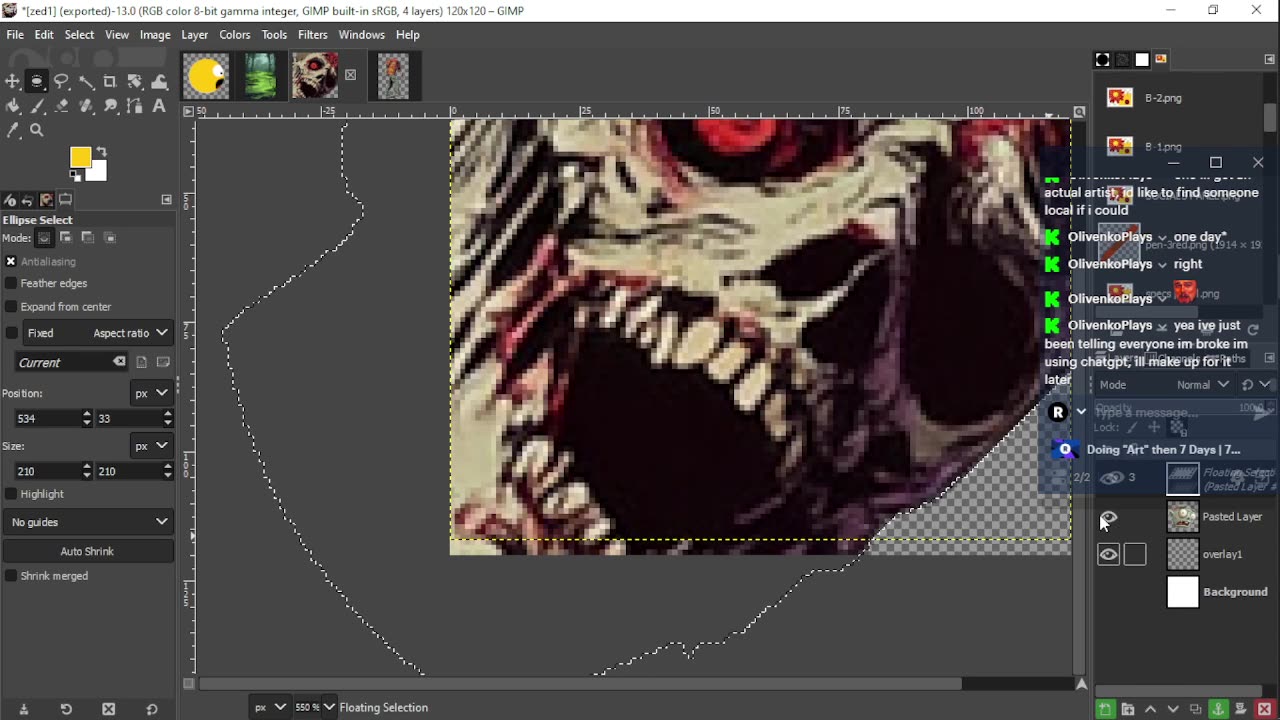Set selection mode to Add

[x=66, y=238]
